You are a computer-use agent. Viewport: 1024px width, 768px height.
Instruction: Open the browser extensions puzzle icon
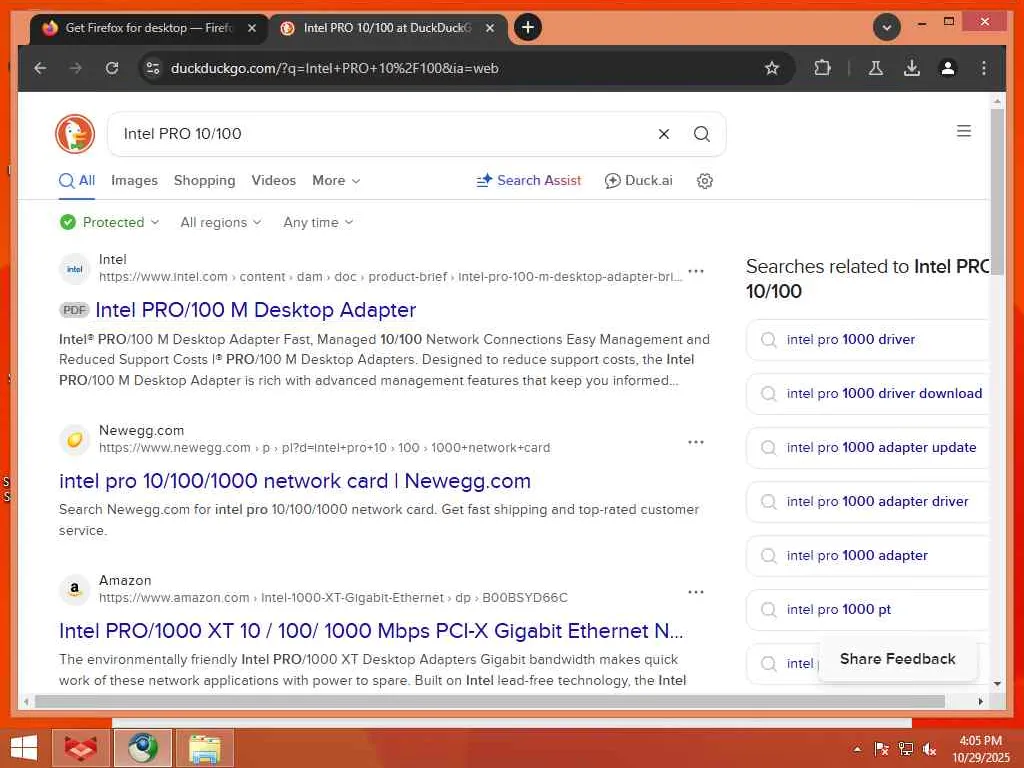(822, 68)
